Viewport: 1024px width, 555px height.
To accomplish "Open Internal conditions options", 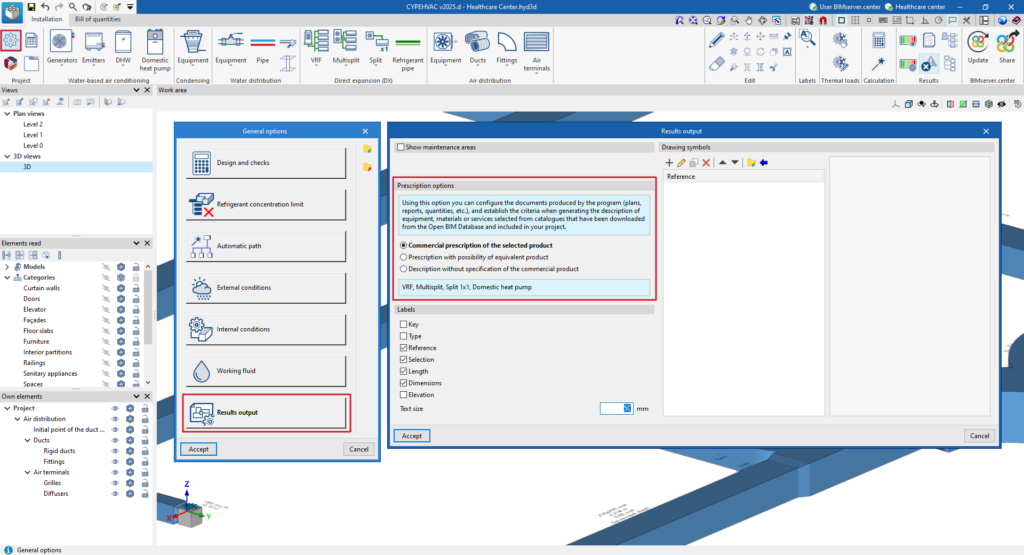I will [x=266, y=329].
